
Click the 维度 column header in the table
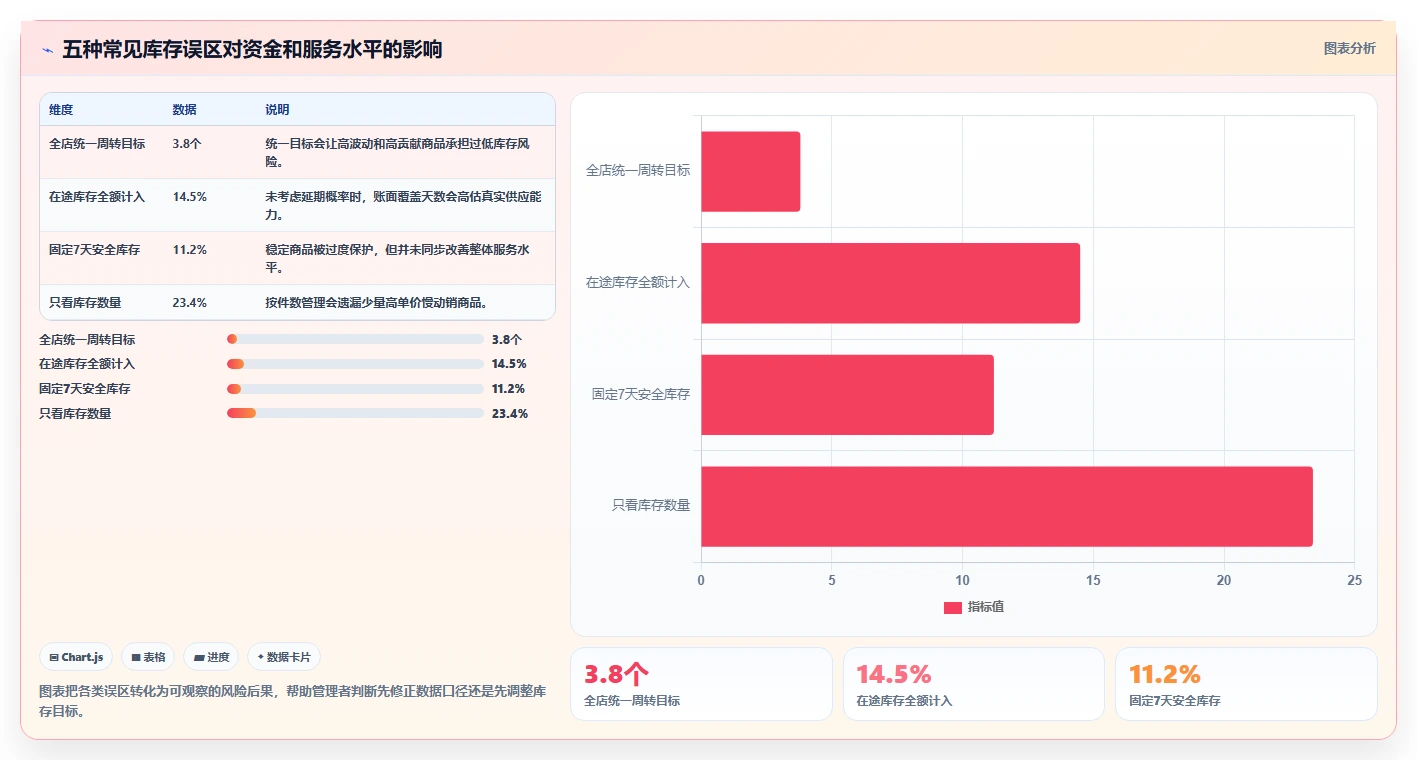click(x=61, y=110)
